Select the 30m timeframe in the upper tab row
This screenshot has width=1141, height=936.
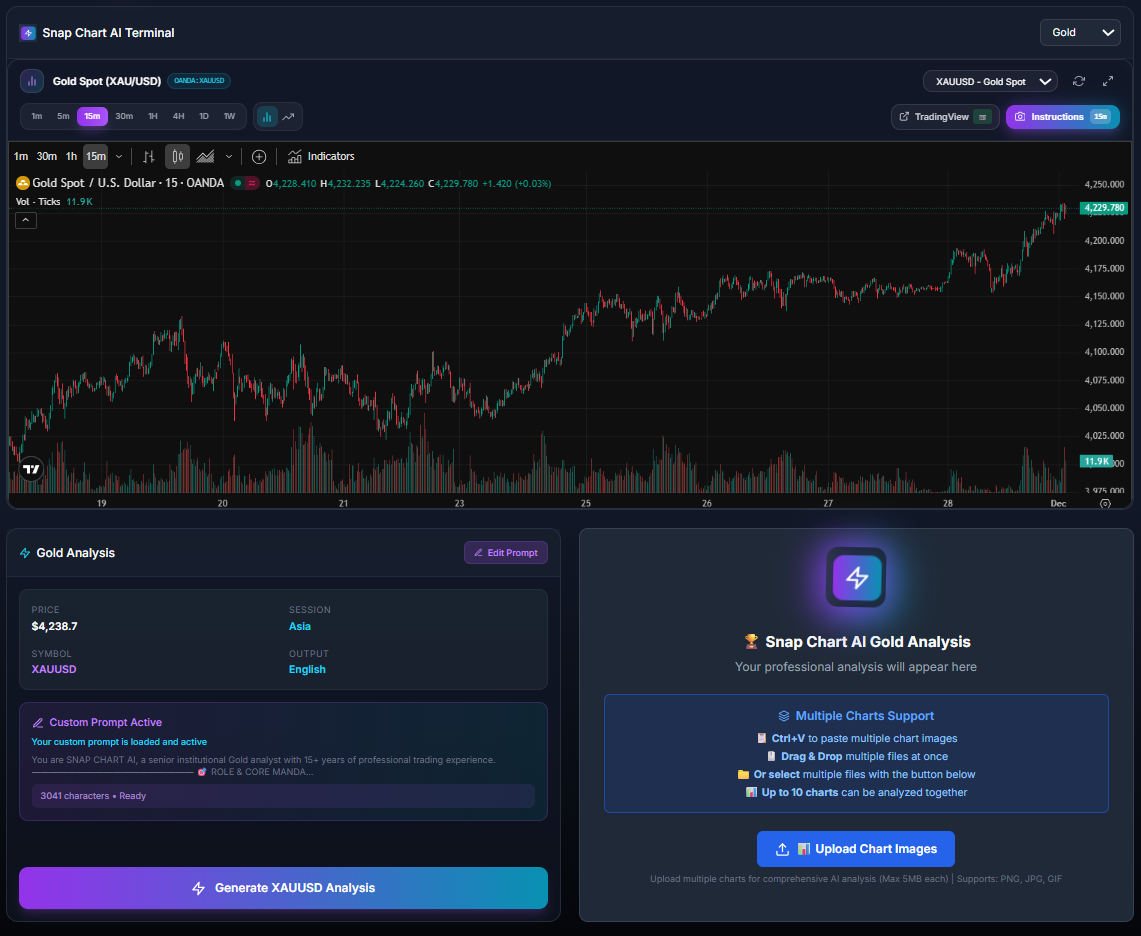(124, 116)
